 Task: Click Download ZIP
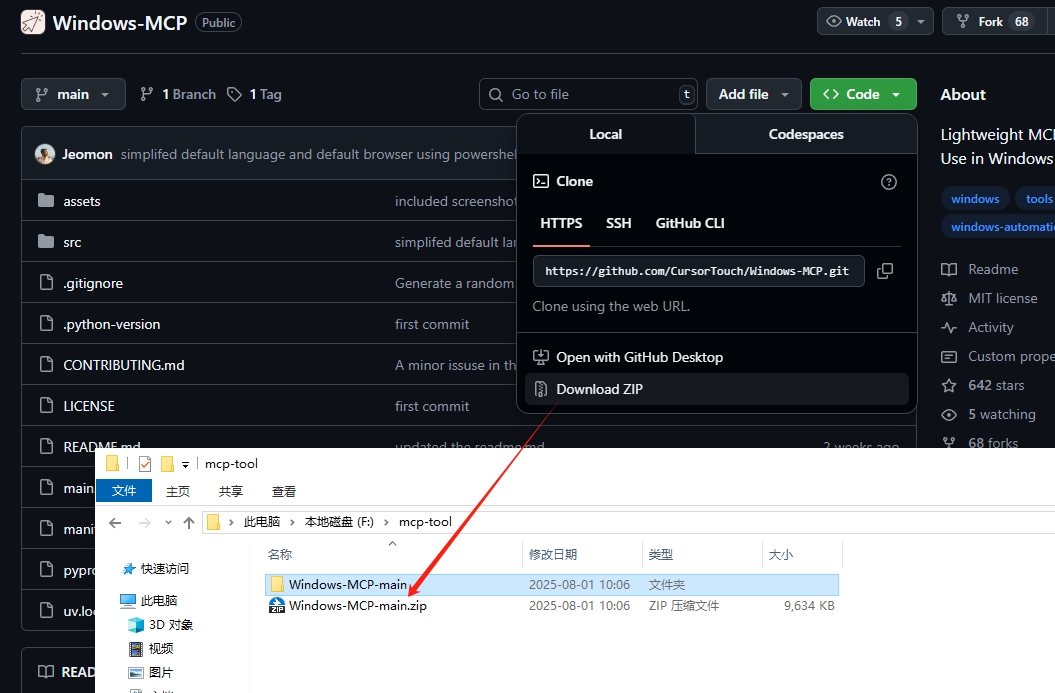coord(717,389)
